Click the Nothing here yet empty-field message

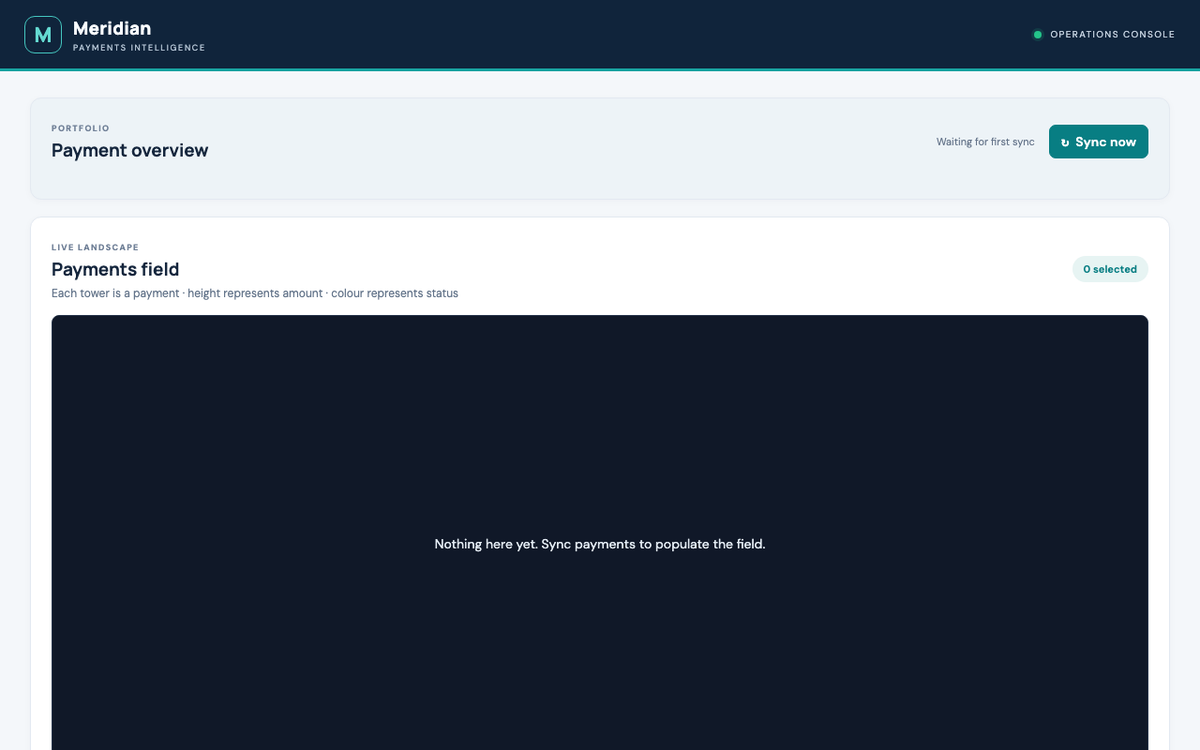600,544
